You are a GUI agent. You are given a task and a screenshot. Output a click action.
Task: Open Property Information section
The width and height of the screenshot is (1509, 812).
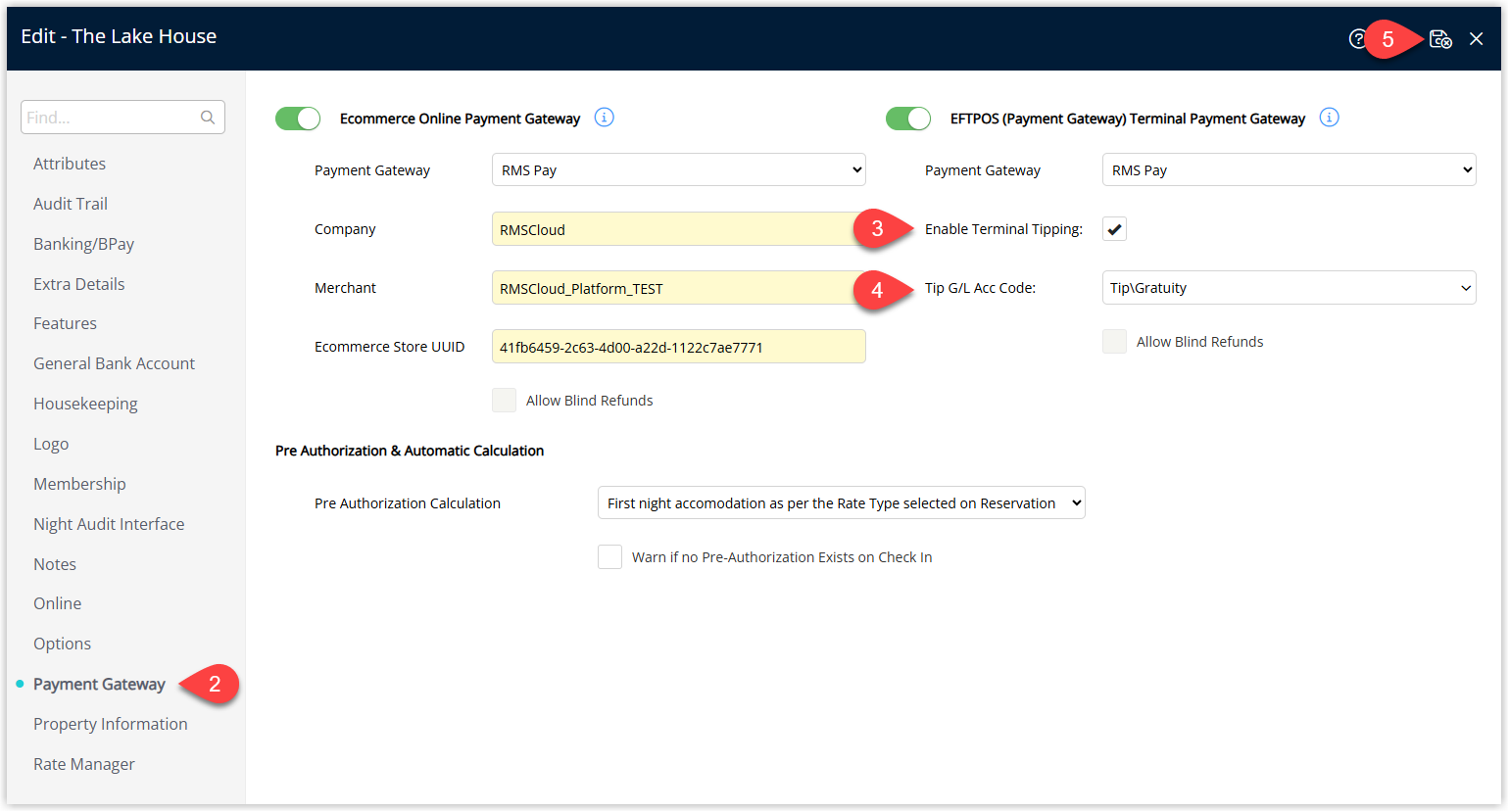coord(111,724)
